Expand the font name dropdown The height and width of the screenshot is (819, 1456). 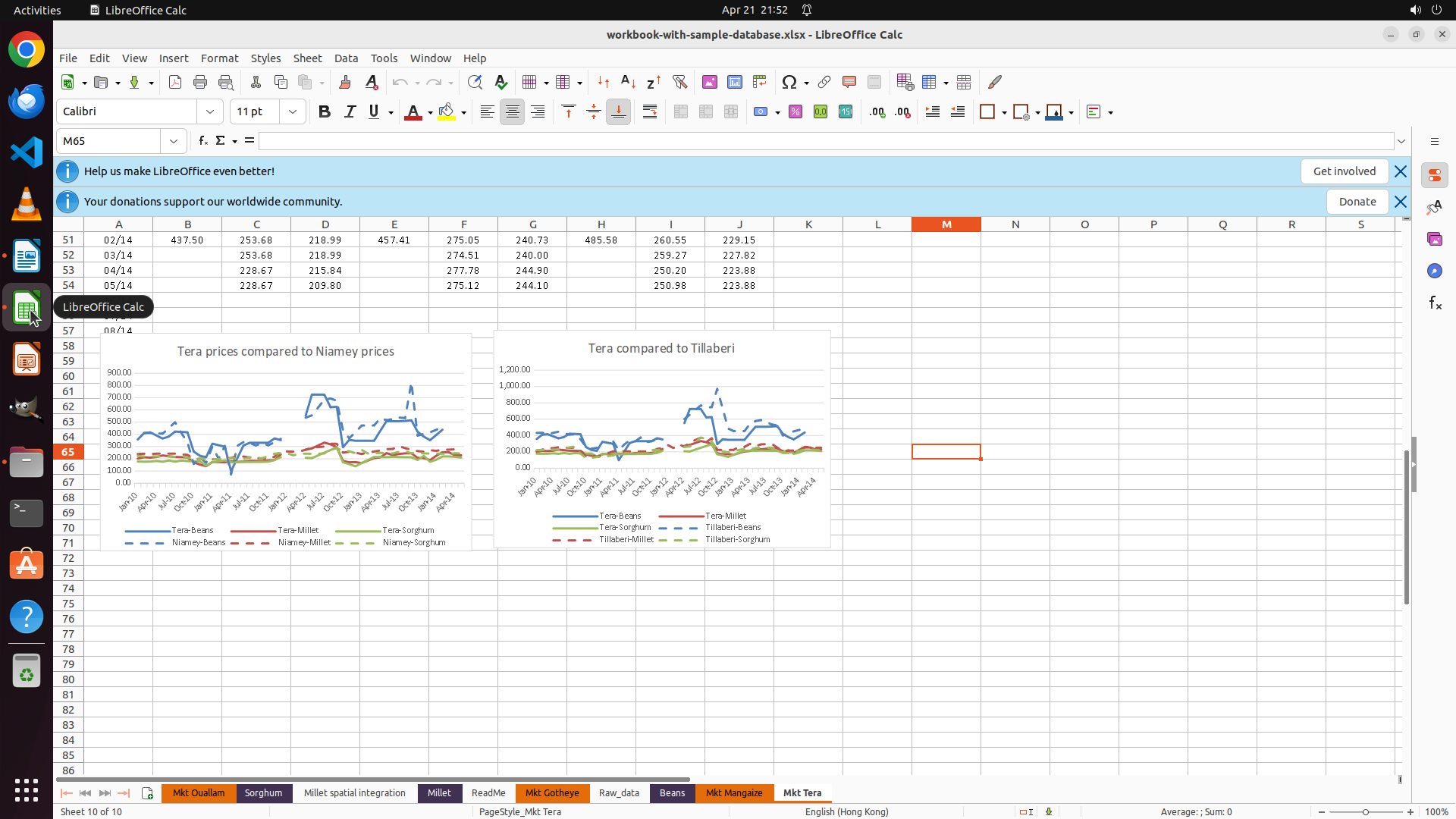click(x=210, y=112)
